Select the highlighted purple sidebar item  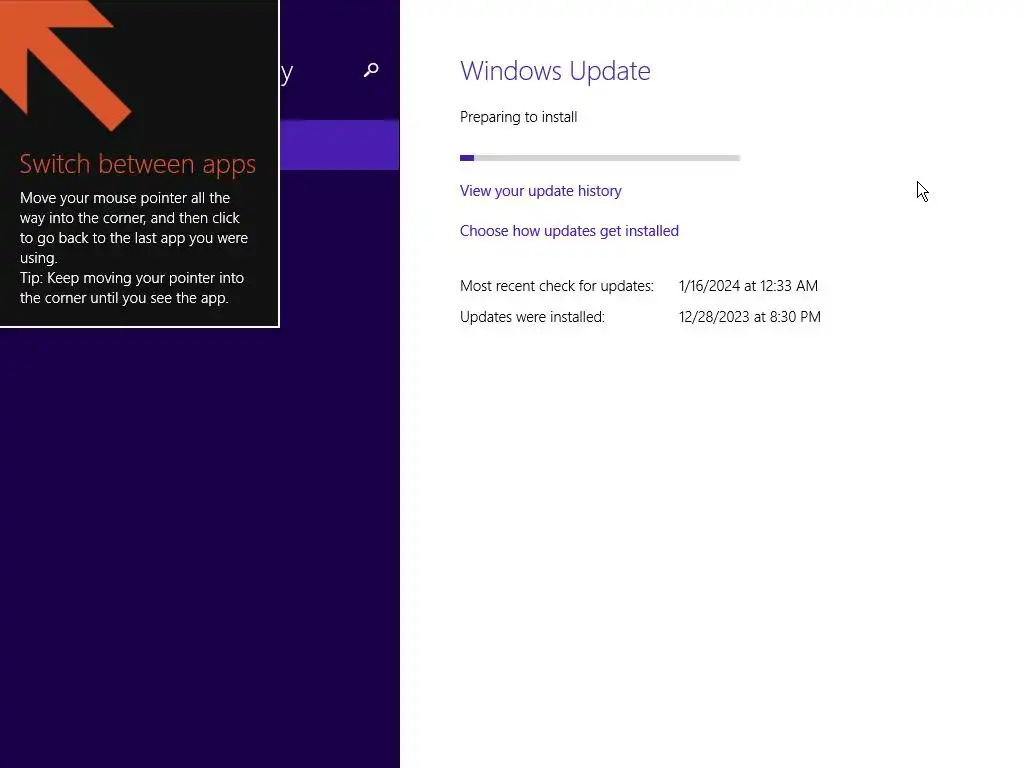pyautogui.click(x=340, y=145)
